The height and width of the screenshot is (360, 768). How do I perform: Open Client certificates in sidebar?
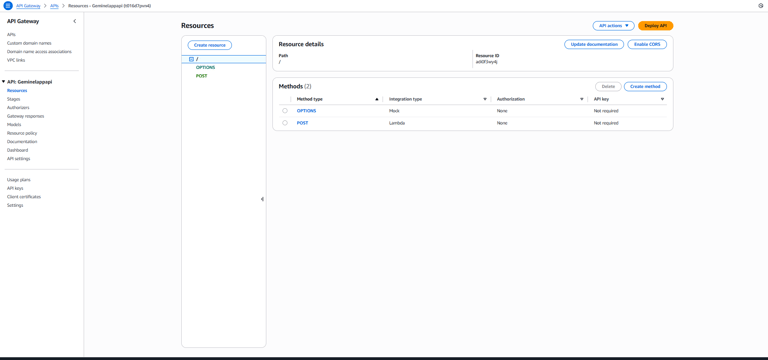click(24, 196)
